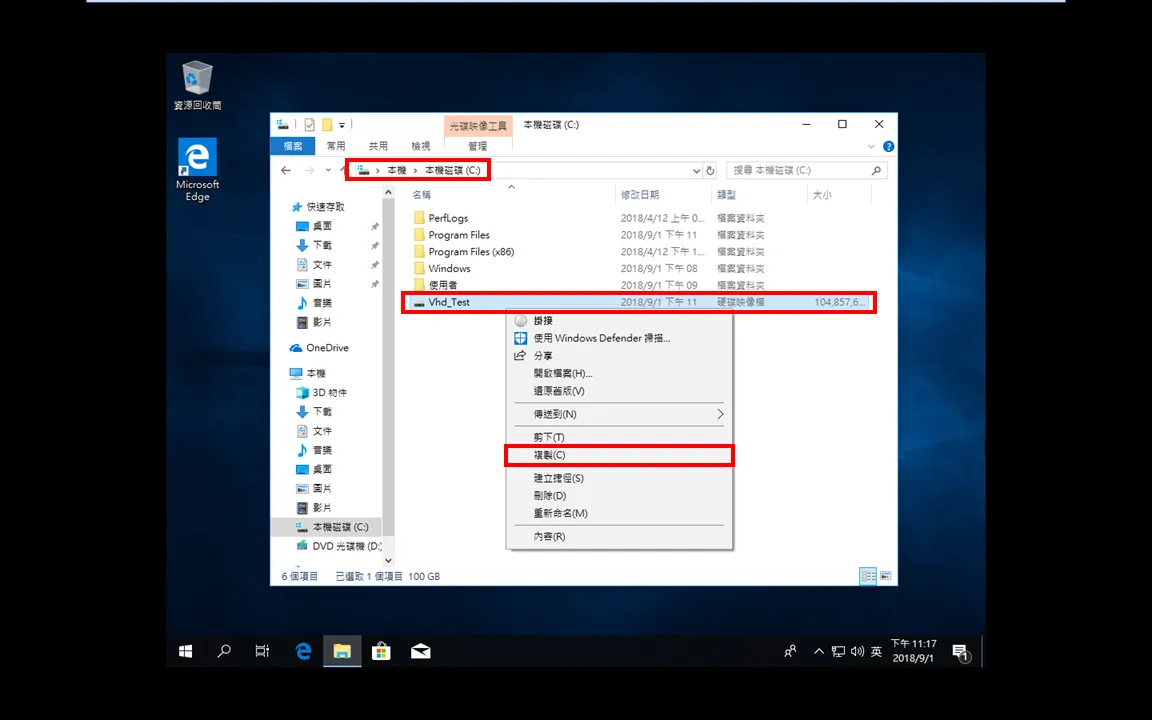Click the taskbar search magnifier icon

[224, 651]
